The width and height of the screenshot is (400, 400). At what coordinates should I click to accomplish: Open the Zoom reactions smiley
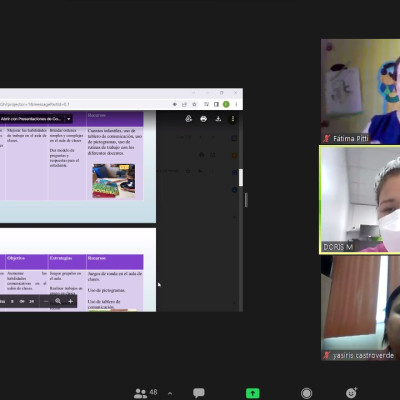(x=351, y=393)
